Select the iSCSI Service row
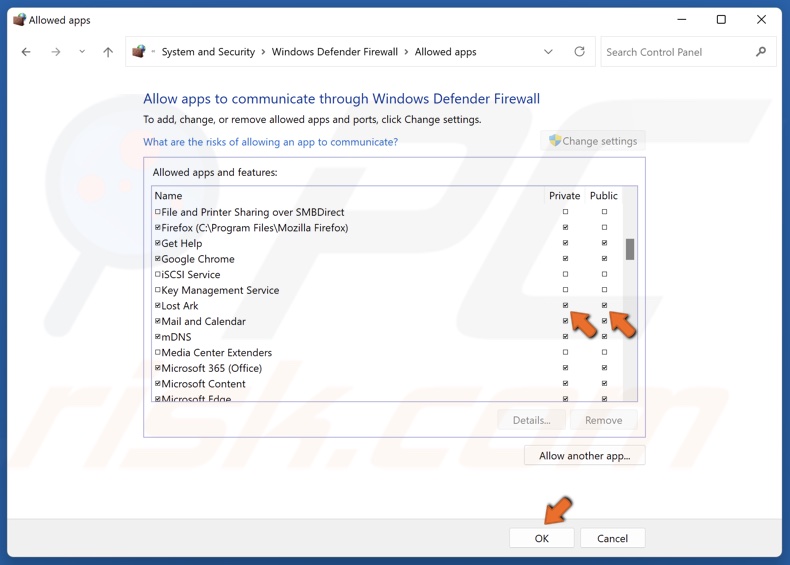790x565 pixels. click(387, 274)
